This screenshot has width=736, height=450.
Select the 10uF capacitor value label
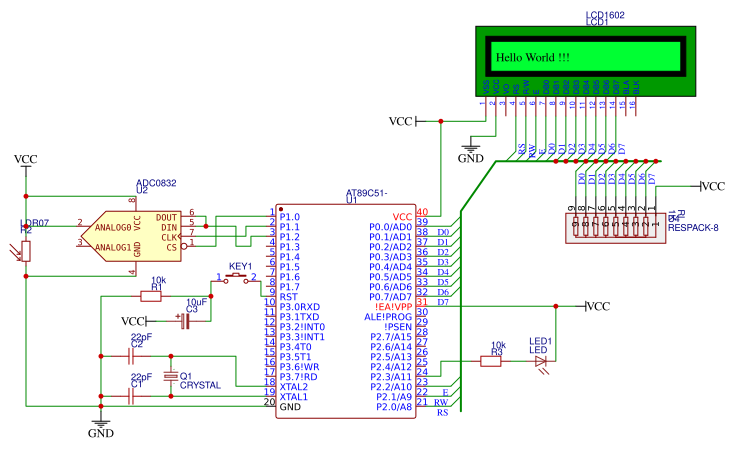point(196,302)
